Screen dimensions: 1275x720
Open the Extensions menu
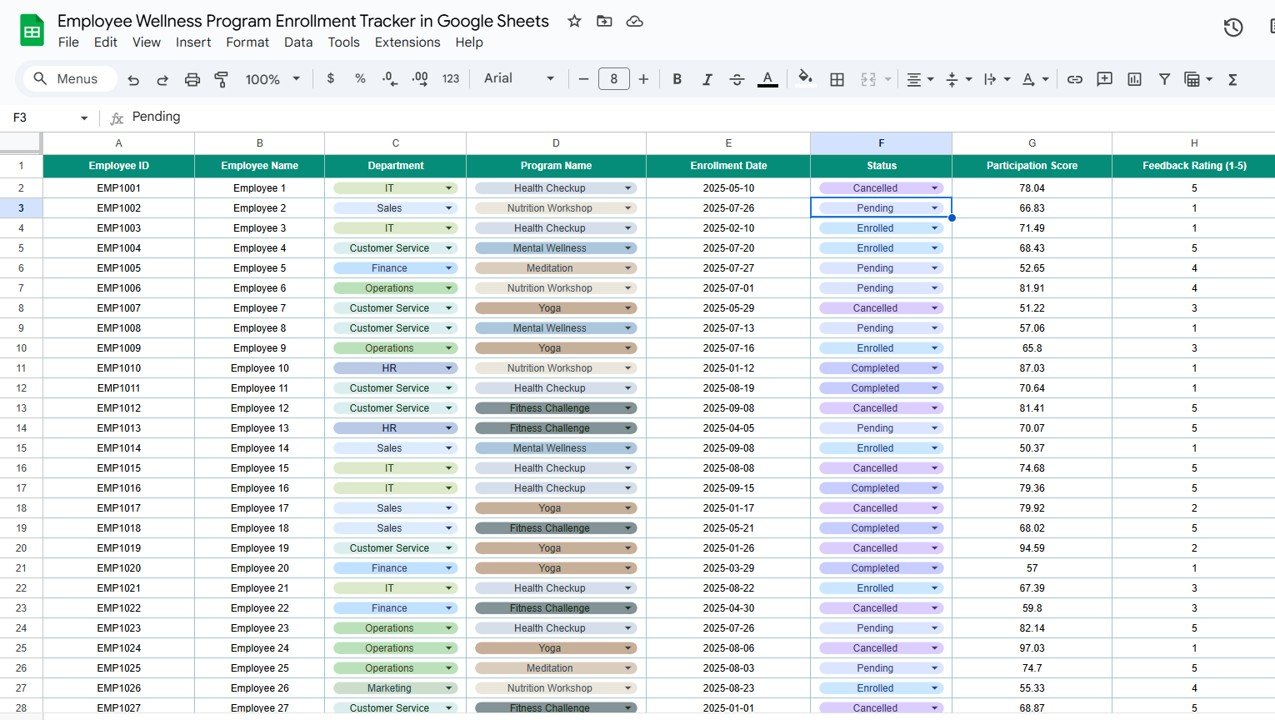[x=407, y=42]
